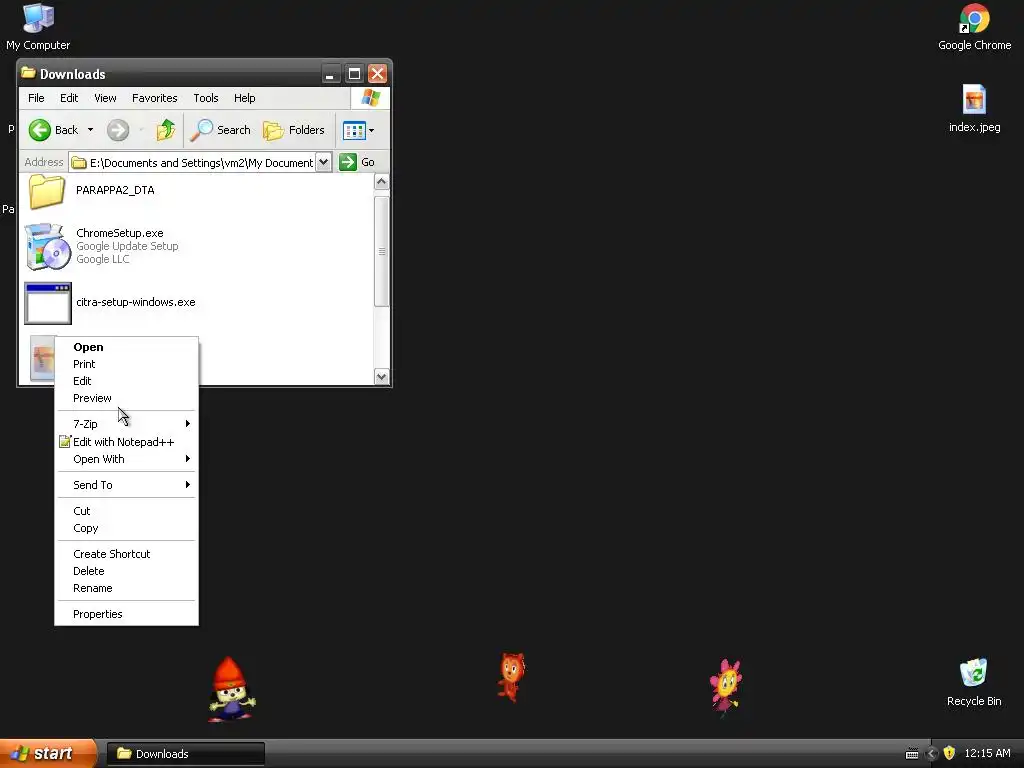Maximize the Downloads window
Viewport: 1024px width, 768px height.
click(x=354, y=74)
